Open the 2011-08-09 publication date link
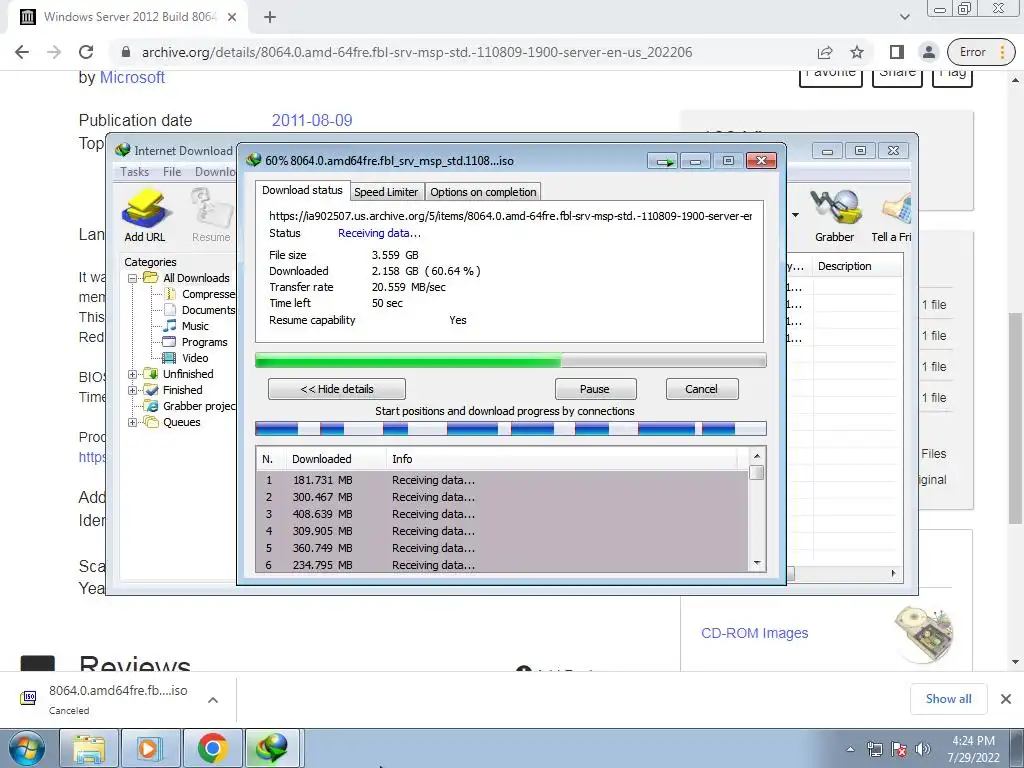This screenshot has width=1024, height=768. [x=312, y=120]
